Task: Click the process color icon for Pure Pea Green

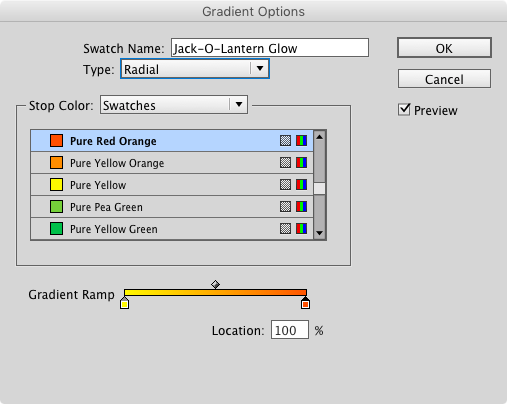Action: click(x=285, y=207)
